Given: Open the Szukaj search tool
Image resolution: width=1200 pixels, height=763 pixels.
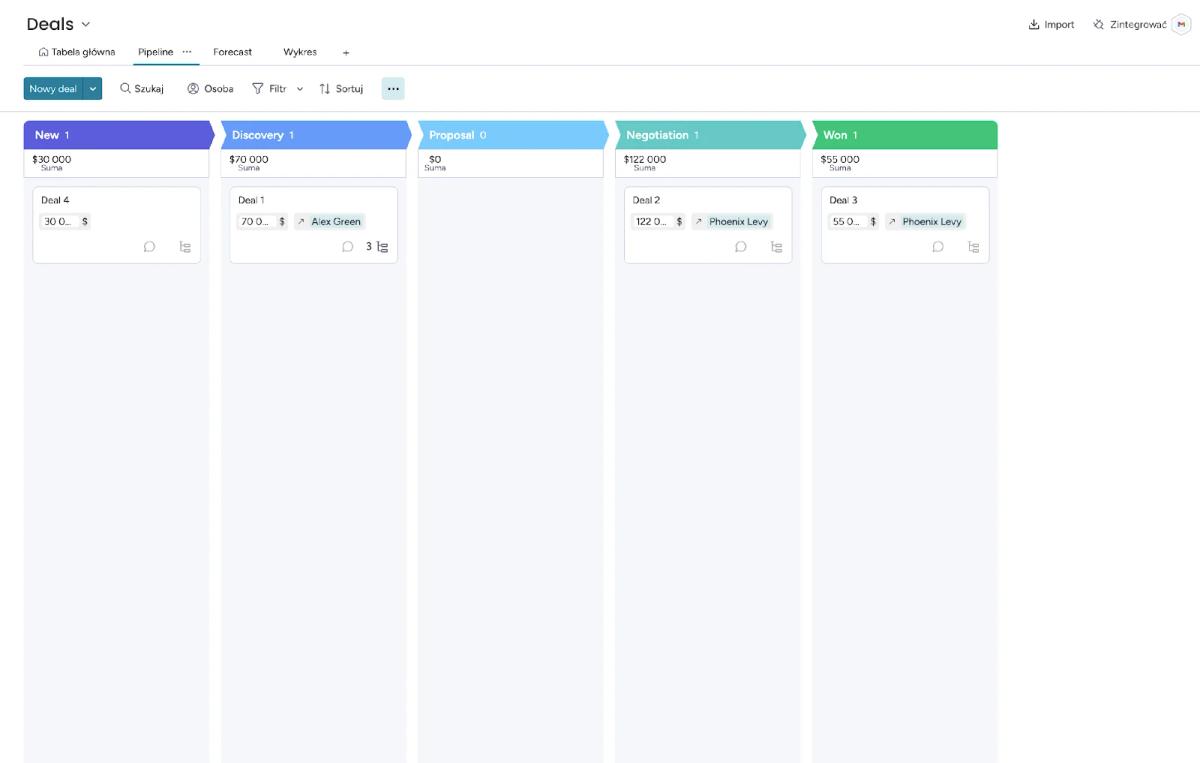Looking at the screenshot, I should (142, 89).
